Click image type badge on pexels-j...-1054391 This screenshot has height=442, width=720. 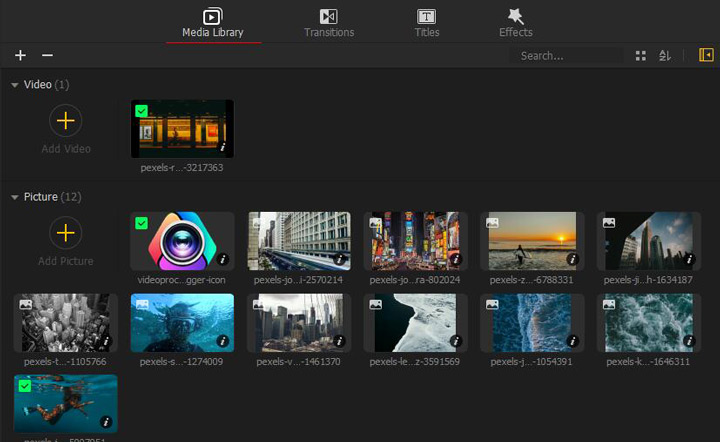pyautogui.click(x=492, y=305)
